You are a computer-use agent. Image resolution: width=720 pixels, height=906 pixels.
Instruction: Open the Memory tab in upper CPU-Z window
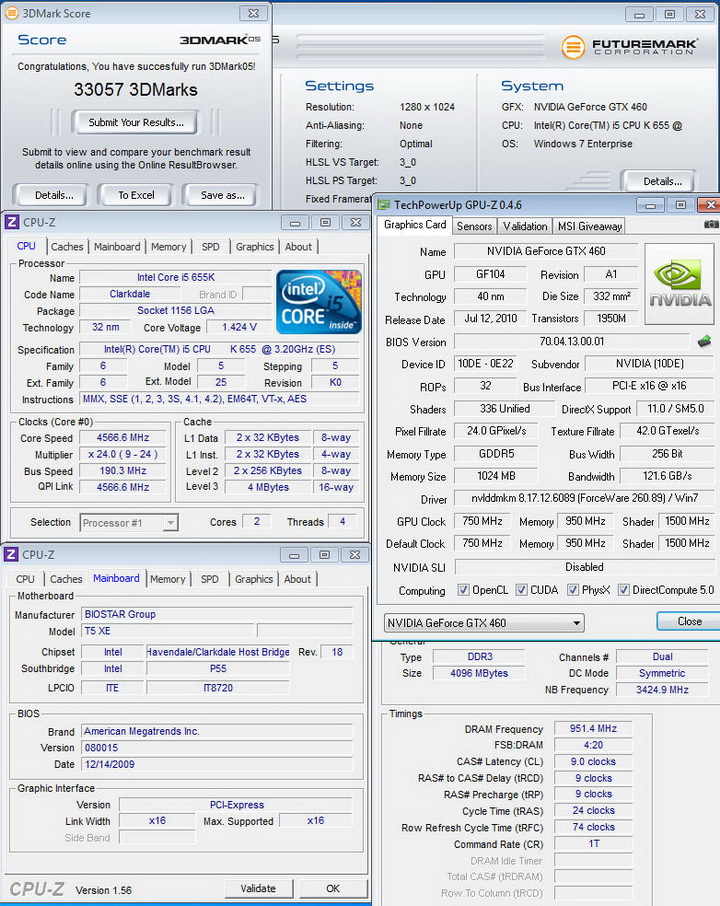169,247
